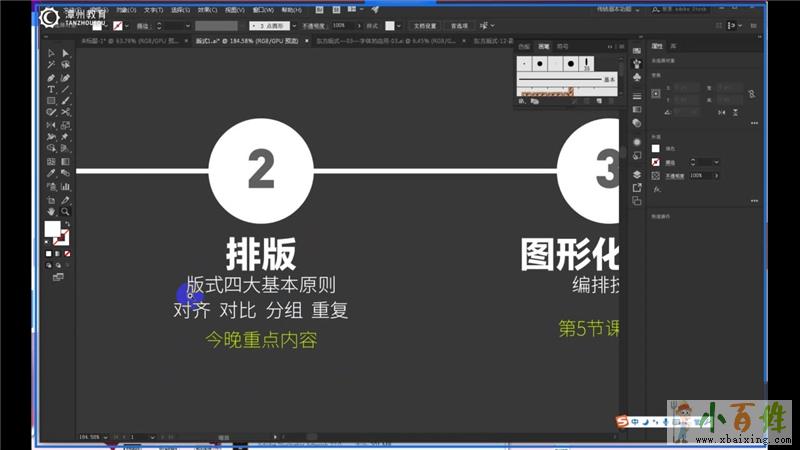This screenshot has width=800, height=450.
Task: Open the 文字 (Type) menu
Action: click(152, 10)
